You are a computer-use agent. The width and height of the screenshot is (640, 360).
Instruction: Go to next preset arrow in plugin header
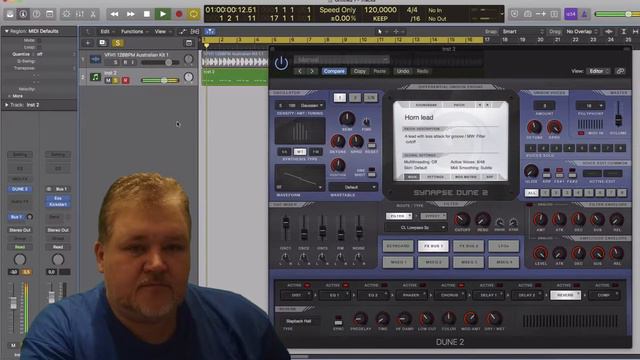tap(312, 71)
